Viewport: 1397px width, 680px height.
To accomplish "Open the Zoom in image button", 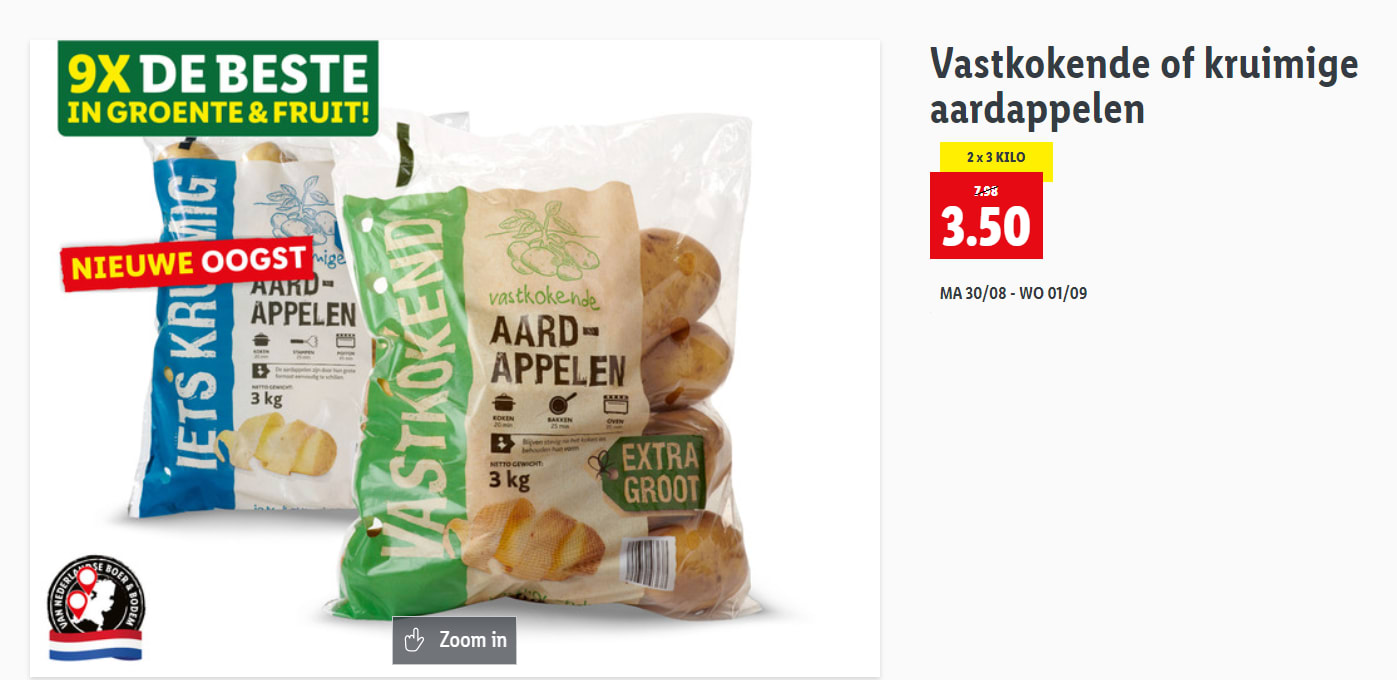I will pyautogui.click(x=454, y=640).
